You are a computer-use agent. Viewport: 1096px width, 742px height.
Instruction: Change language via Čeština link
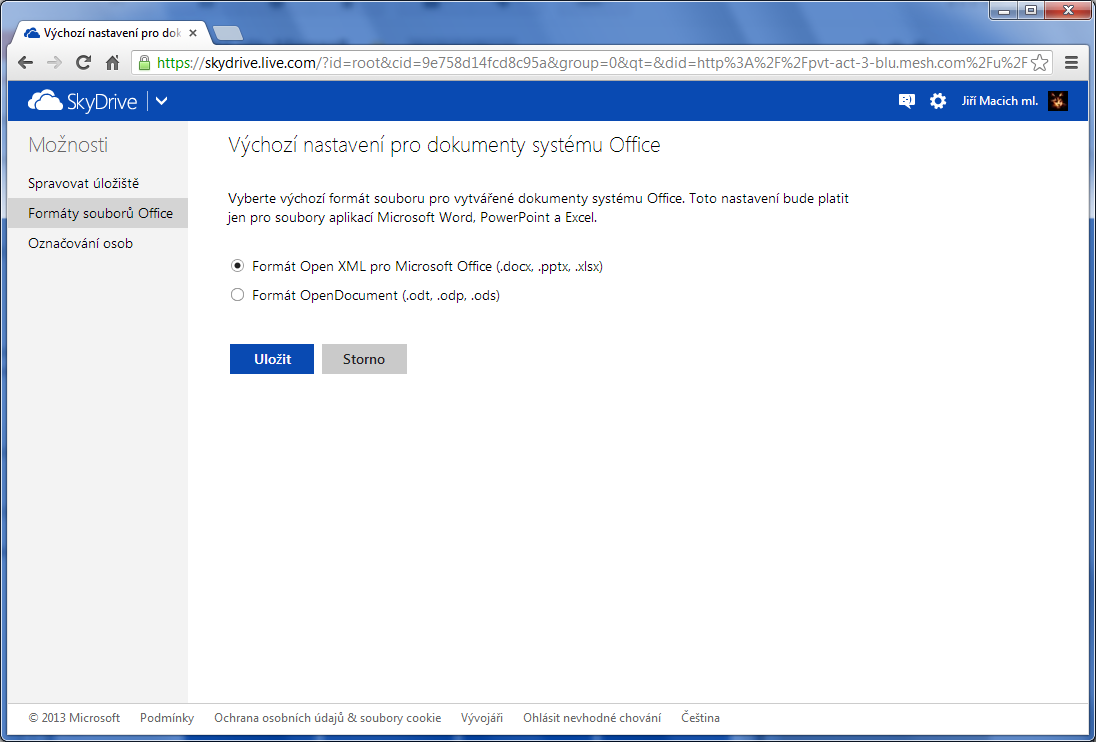coord(700,718)
